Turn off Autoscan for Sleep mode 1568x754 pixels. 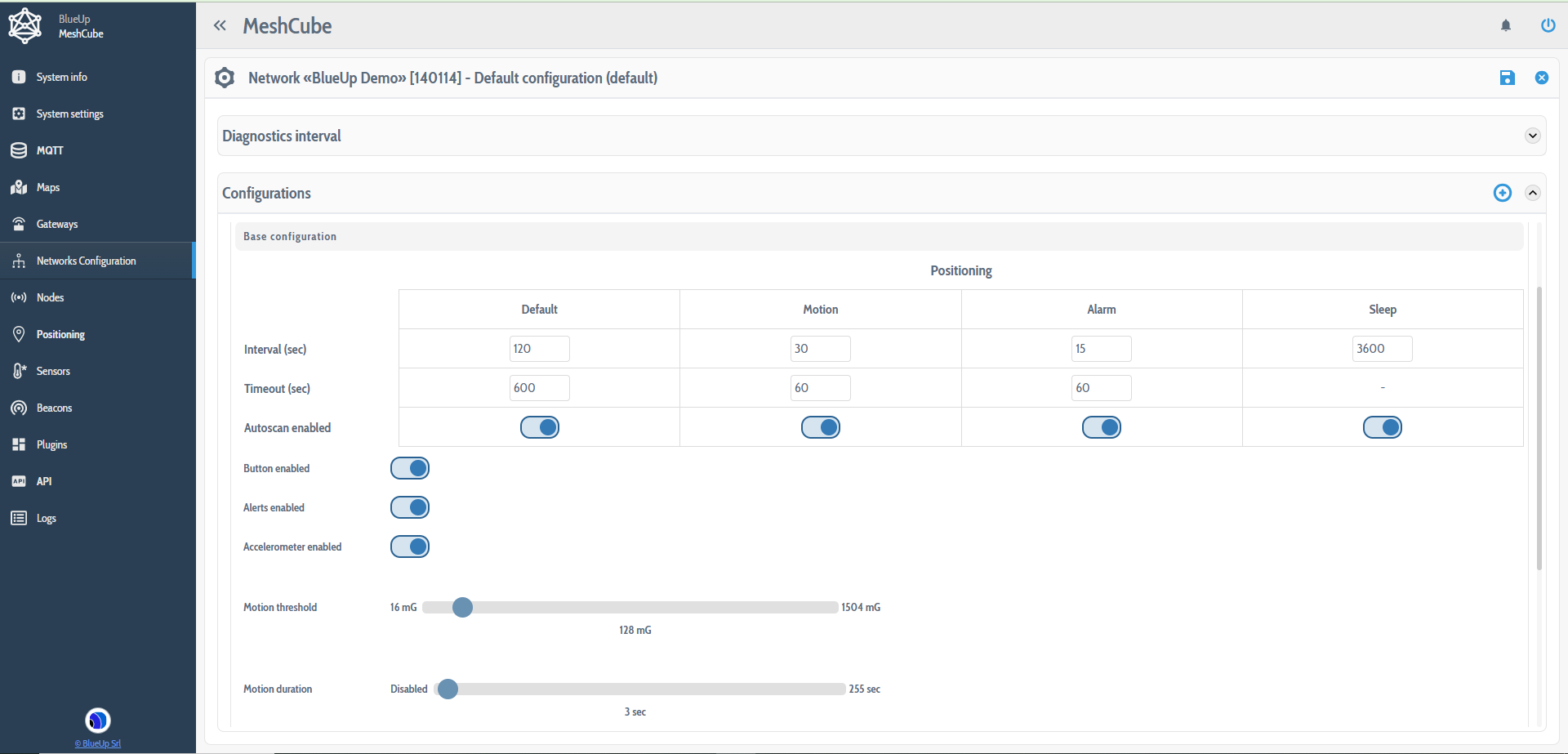tap(1382, 426)
